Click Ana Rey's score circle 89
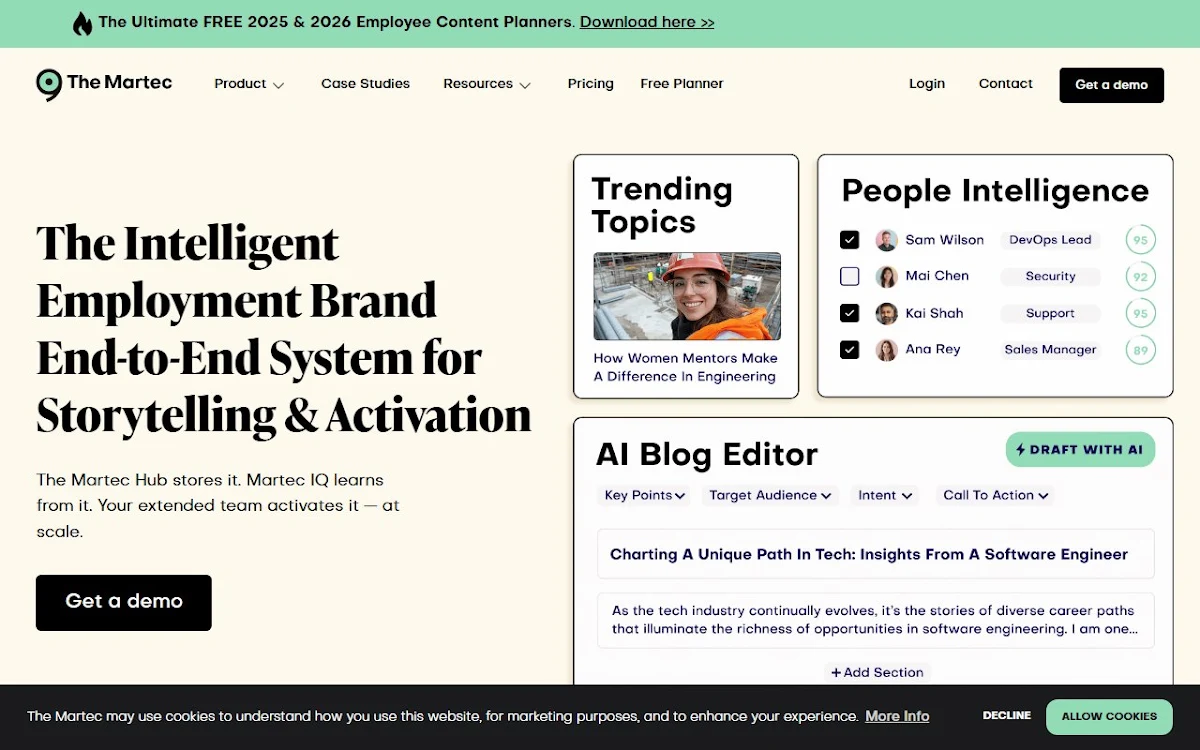Screen dimensions: 1200x750 1139,350
